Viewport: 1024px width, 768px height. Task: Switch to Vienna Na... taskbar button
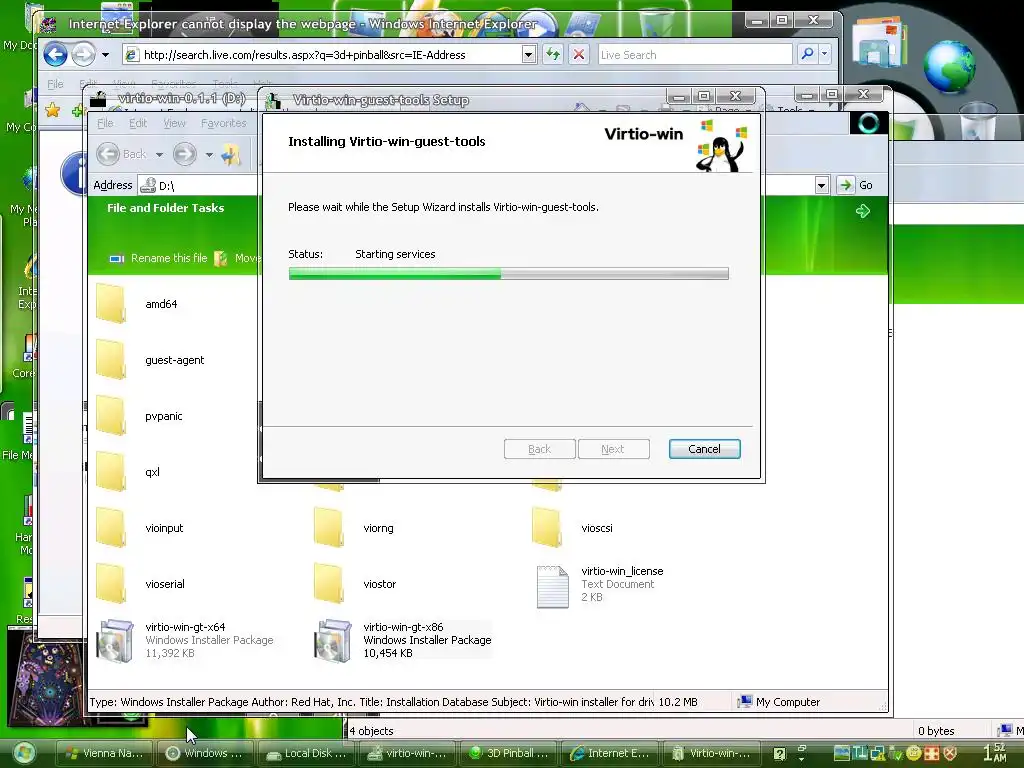104,753
